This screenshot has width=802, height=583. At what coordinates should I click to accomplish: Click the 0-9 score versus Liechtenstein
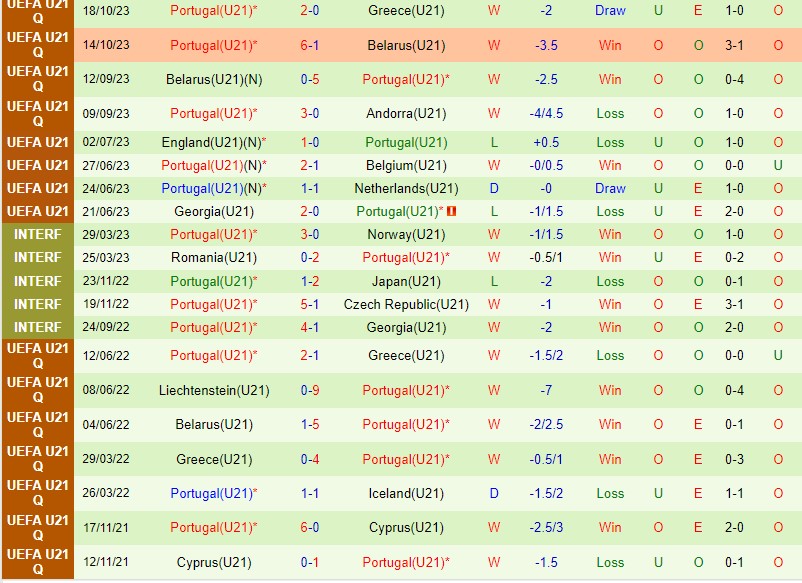[x=309, y=390]
